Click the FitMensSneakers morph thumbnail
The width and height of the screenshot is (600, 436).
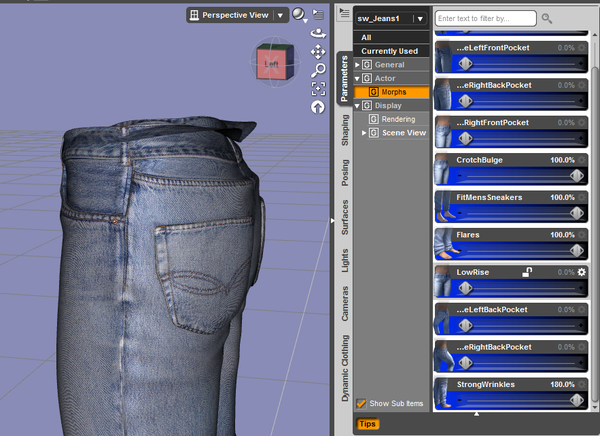(443, 207)
